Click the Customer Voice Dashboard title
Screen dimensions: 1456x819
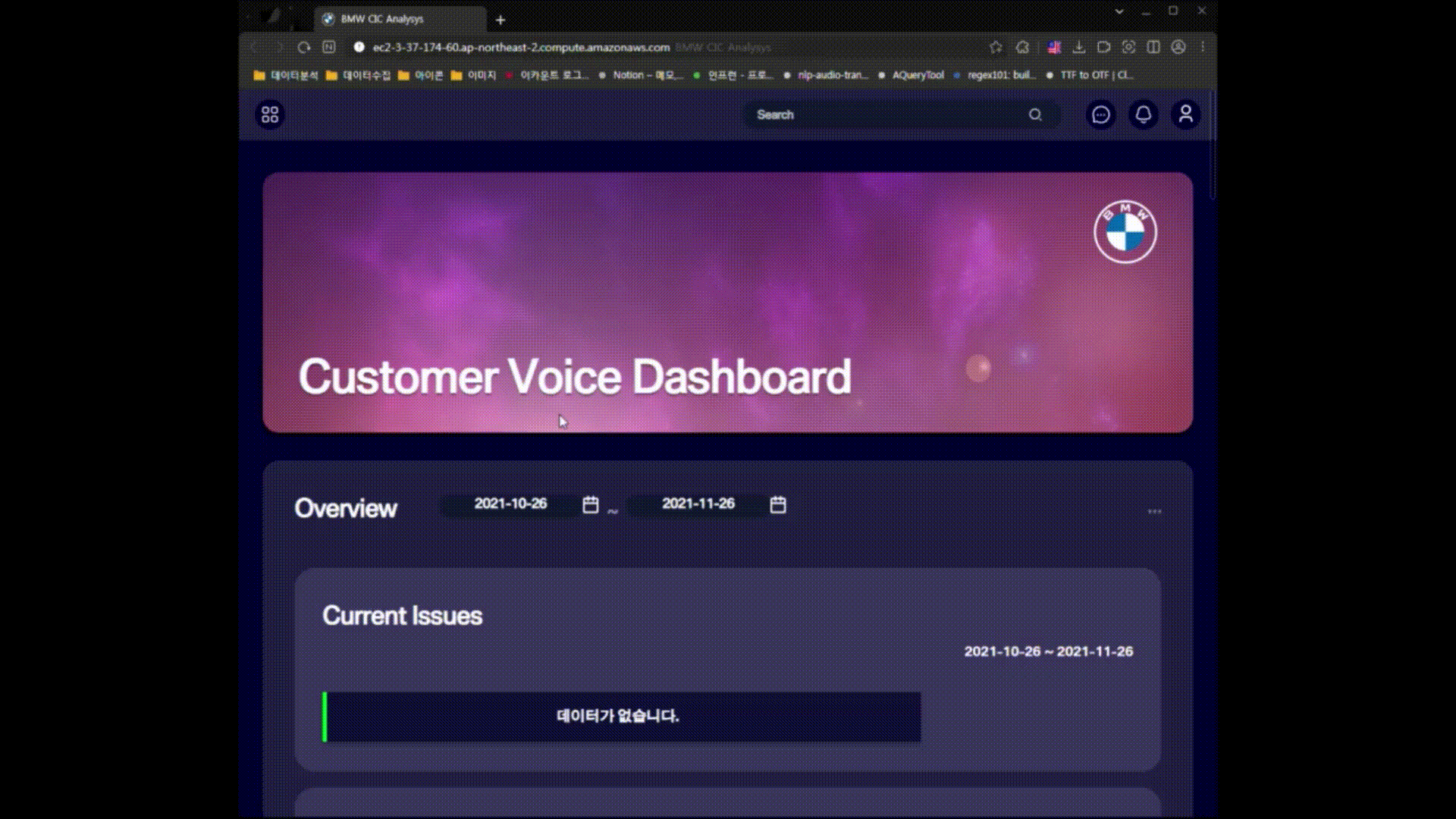[575, 377]
